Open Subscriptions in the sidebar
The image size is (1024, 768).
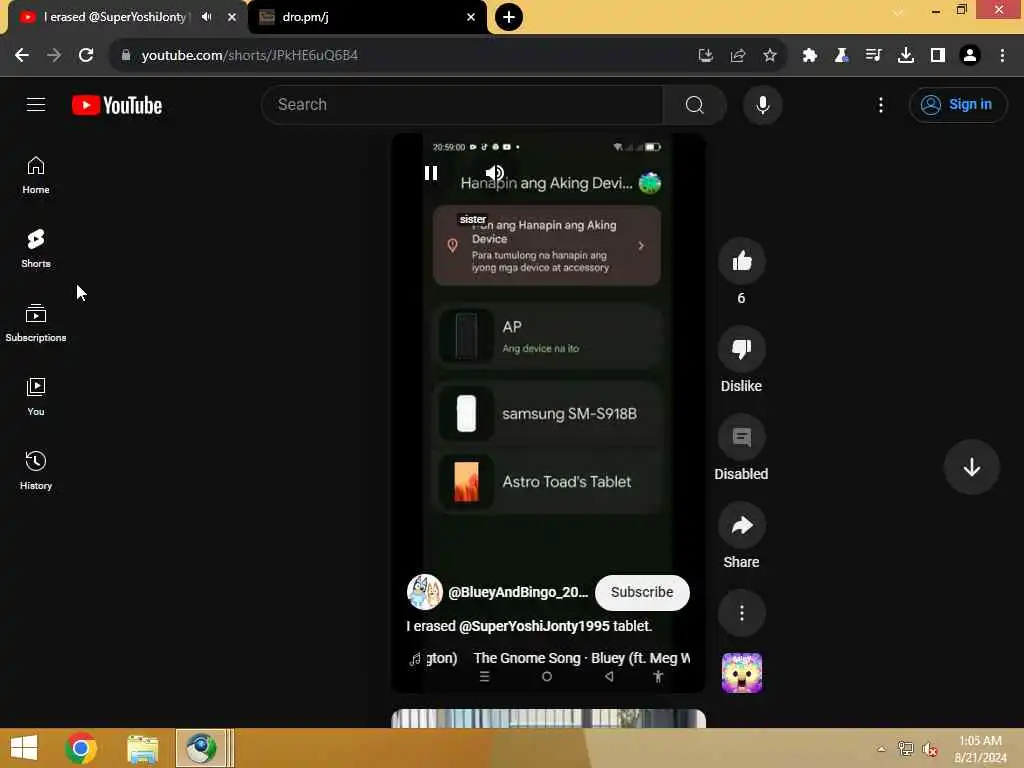36,323
